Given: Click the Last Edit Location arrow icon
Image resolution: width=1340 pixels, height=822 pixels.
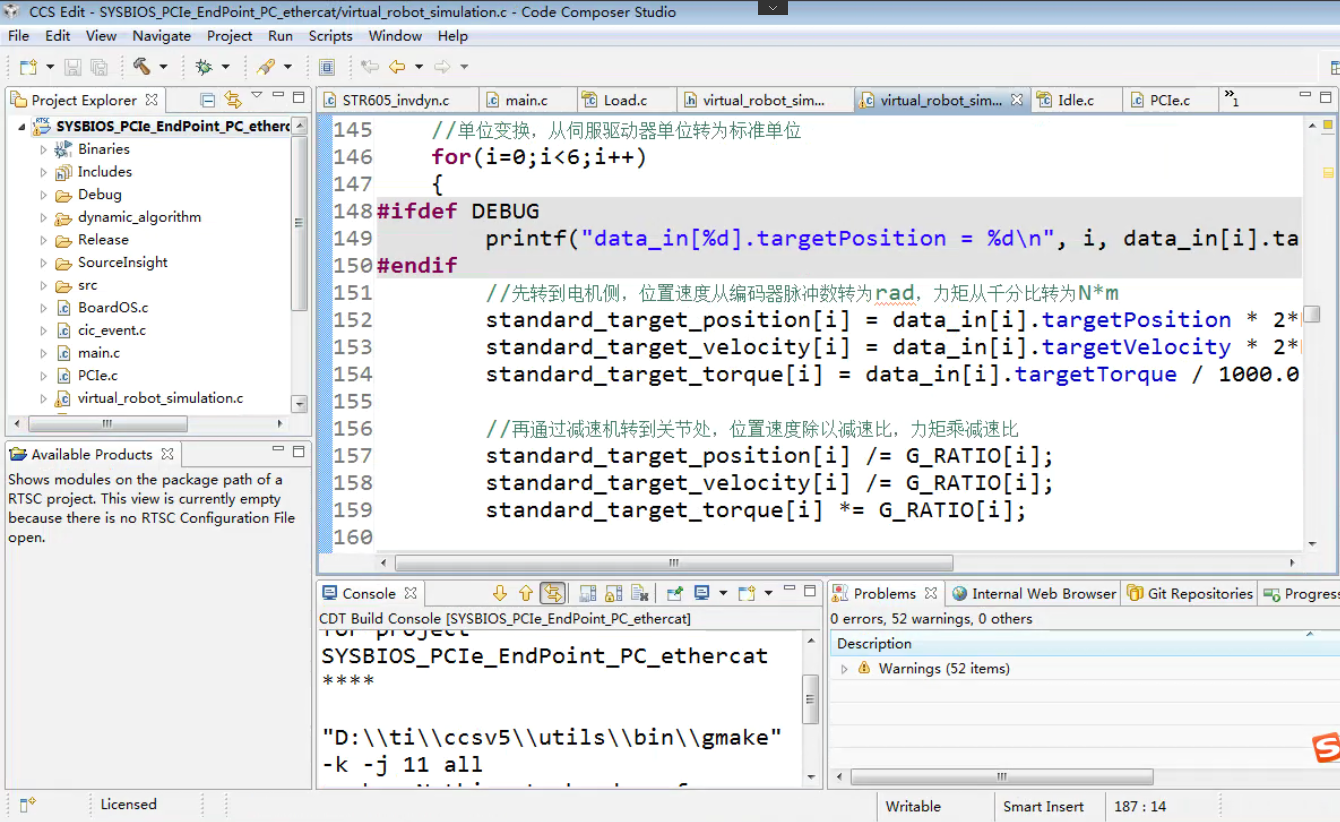Looking at the screenshot, I should [x=370, y=67].
